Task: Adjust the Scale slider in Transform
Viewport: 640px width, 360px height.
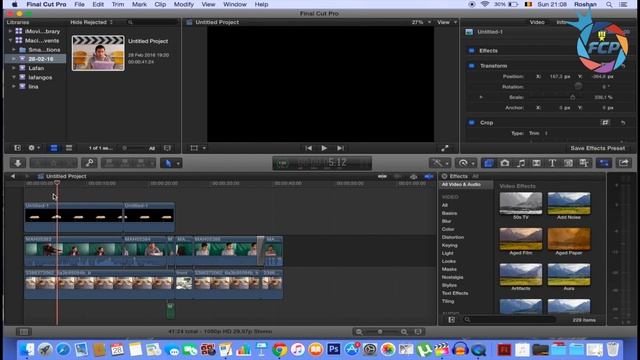Action: click(572, 97)
